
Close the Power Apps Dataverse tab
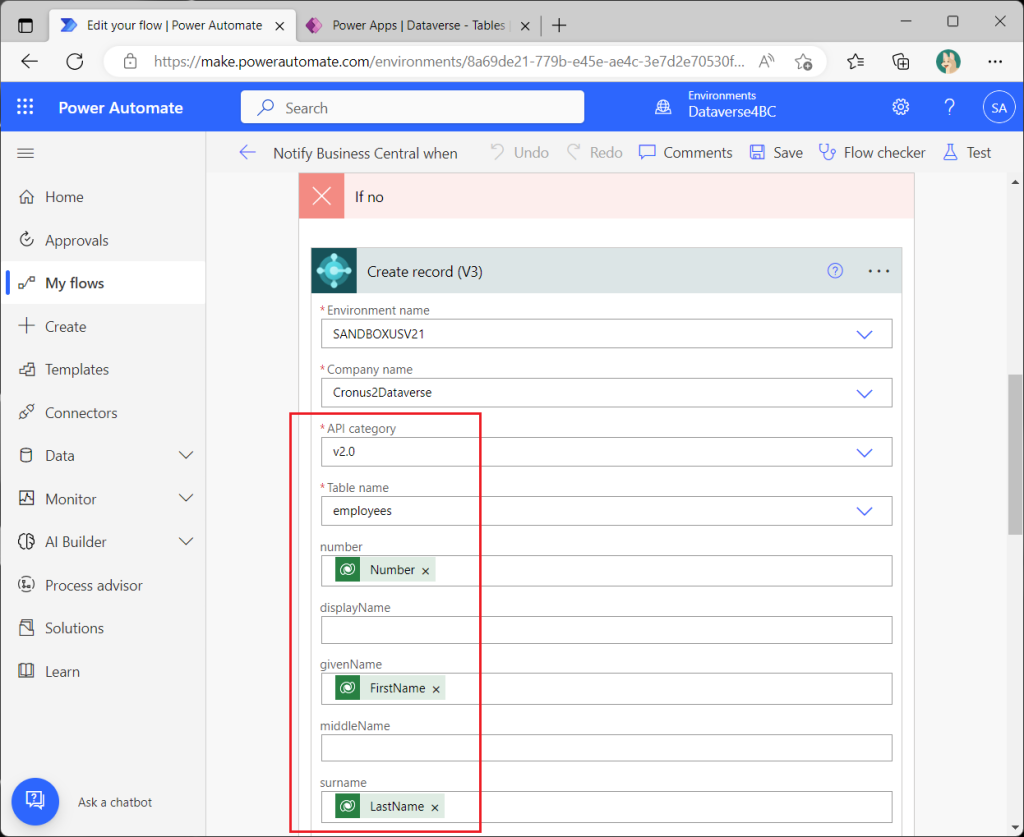(525, 26)
